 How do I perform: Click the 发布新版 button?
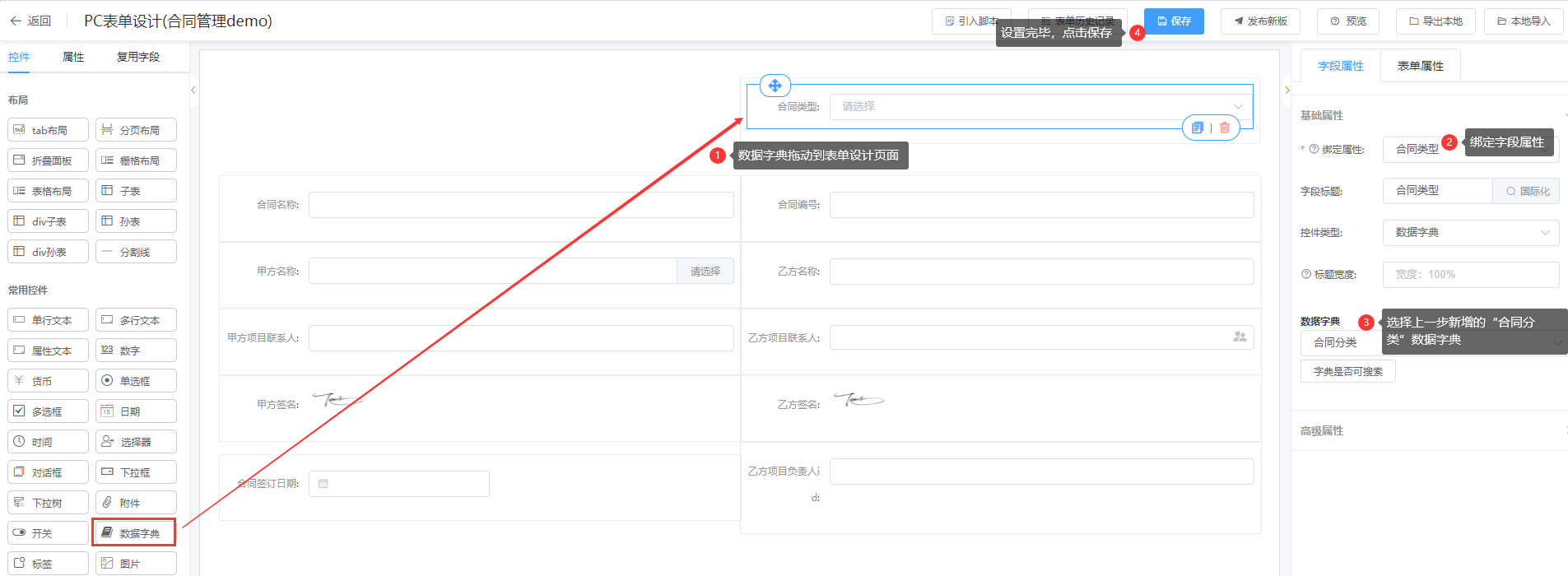1260,21
